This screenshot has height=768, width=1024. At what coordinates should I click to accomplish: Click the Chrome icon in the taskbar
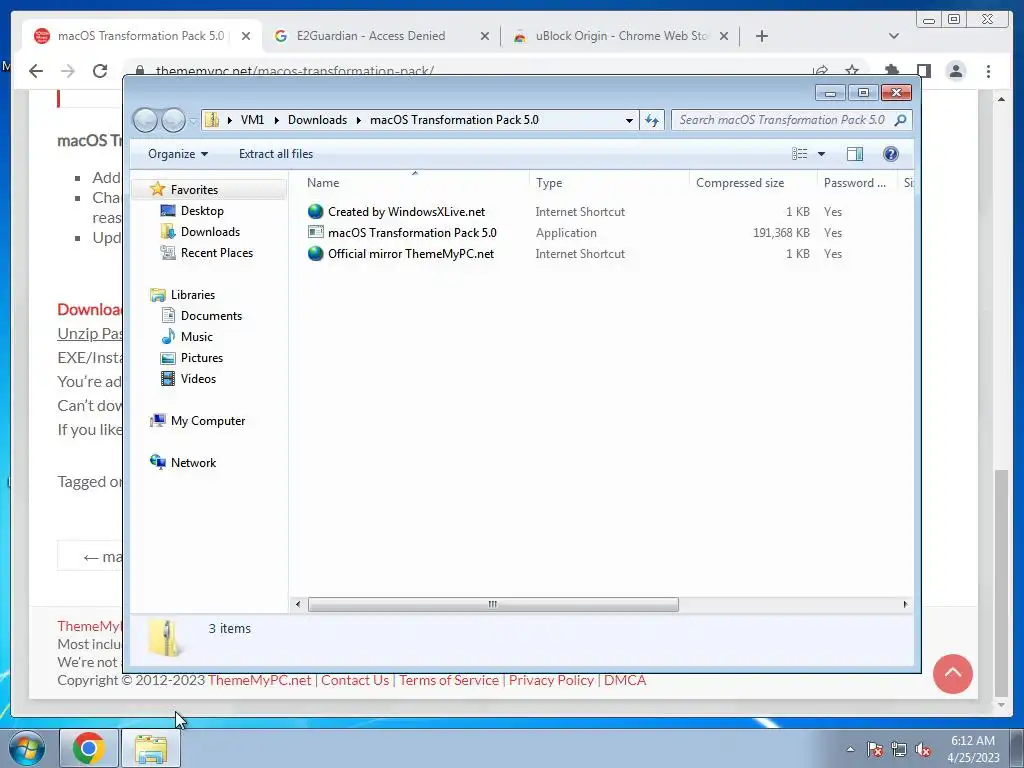[89, 748]
